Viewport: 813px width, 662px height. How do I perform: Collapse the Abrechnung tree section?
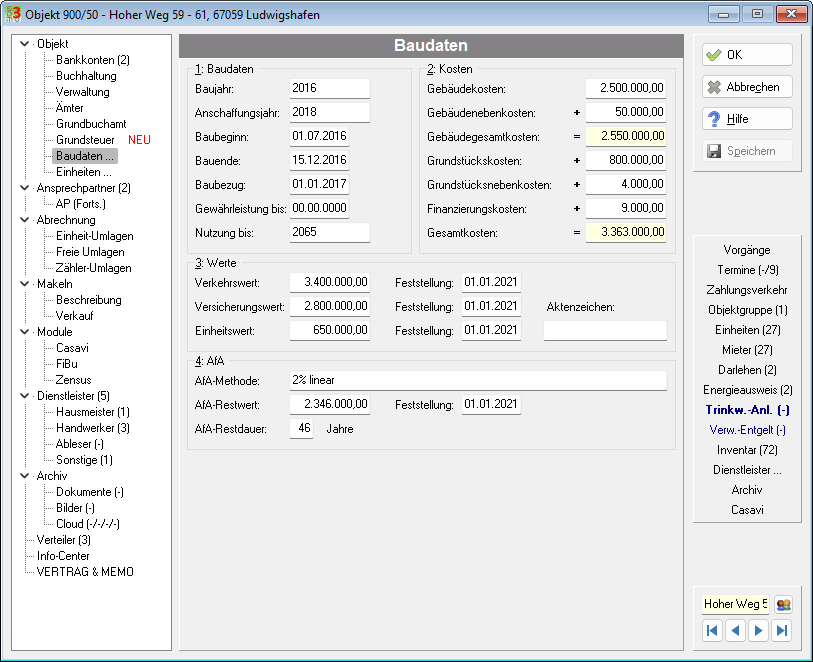coord(24,220)
